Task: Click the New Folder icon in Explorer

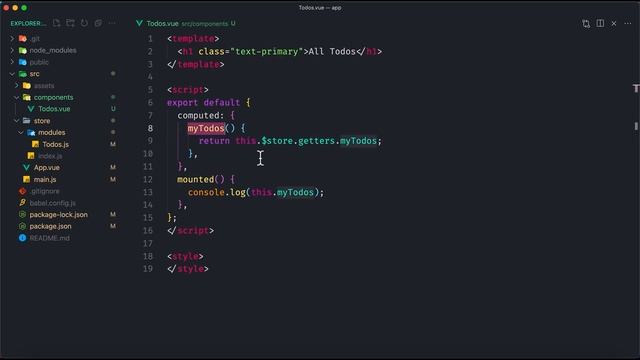Action: pyautogui.click(x=71, y=23)
